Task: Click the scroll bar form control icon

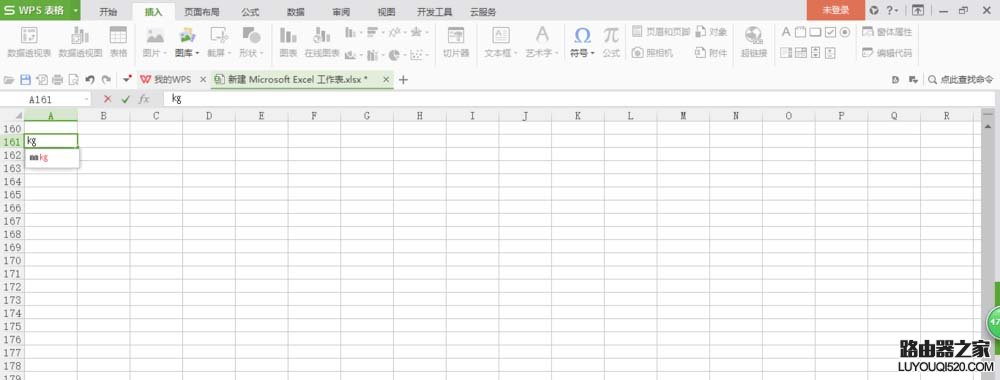Action: [815, 53]
